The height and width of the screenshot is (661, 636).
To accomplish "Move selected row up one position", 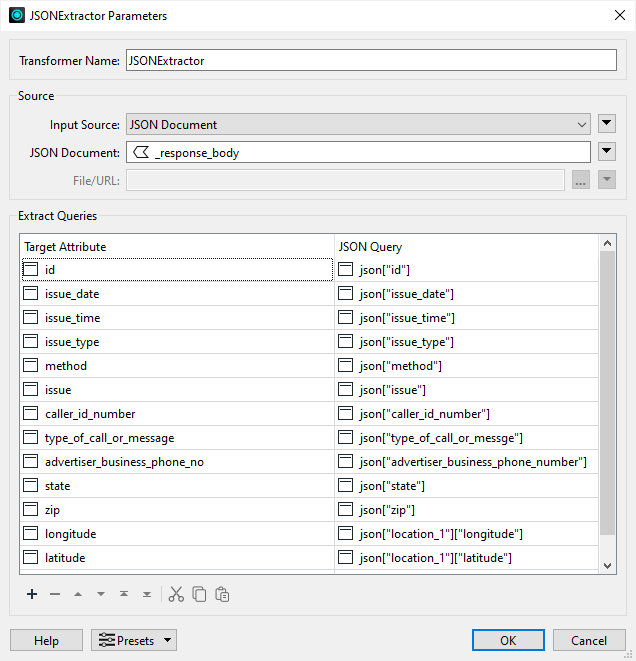I will tap(78, 594).
